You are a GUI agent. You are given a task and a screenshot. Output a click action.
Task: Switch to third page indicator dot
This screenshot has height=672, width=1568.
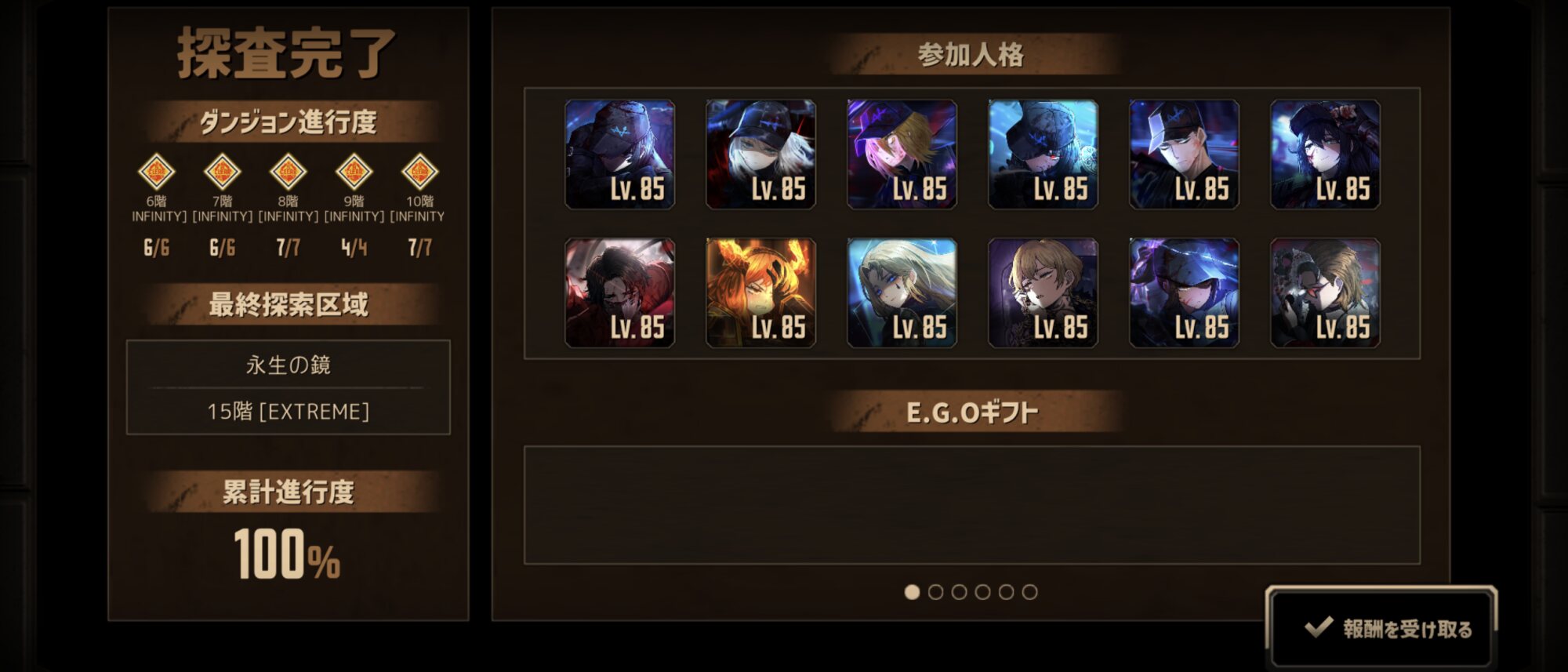point(959,592)
